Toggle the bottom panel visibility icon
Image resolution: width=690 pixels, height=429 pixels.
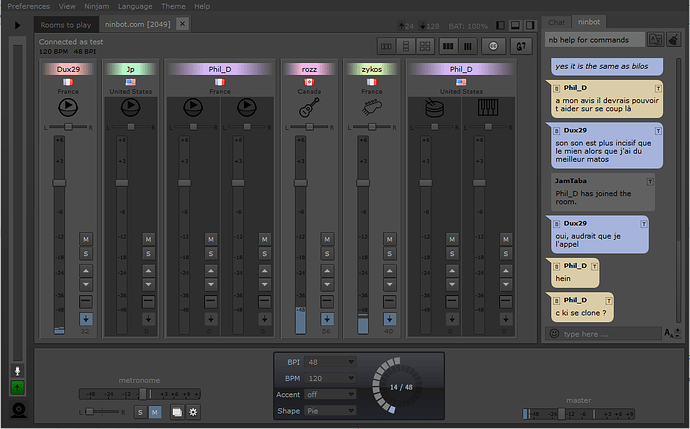515,26
